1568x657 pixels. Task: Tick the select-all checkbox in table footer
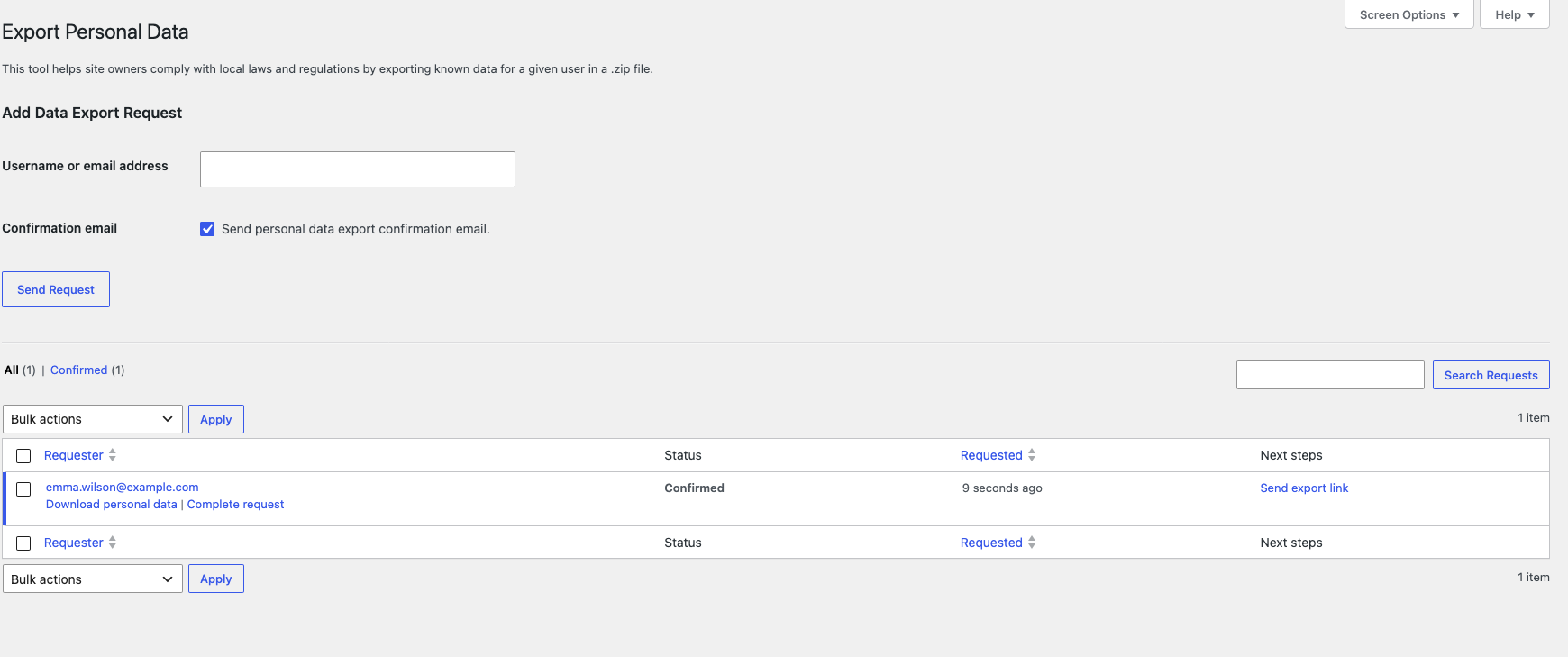(23, 543)
